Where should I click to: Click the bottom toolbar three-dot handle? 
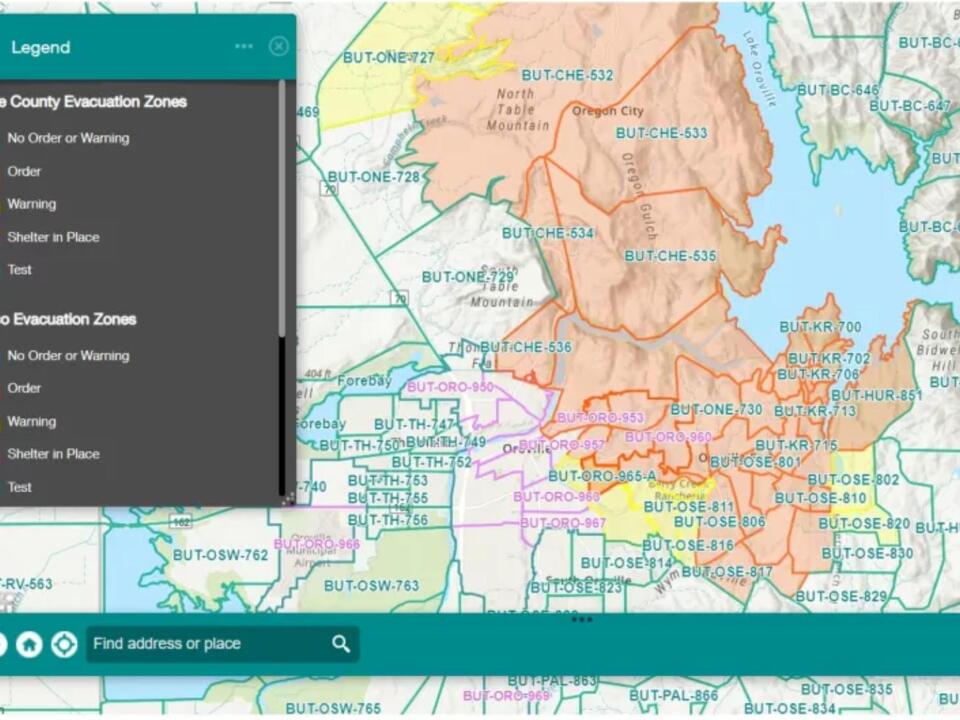pos(582,620)
